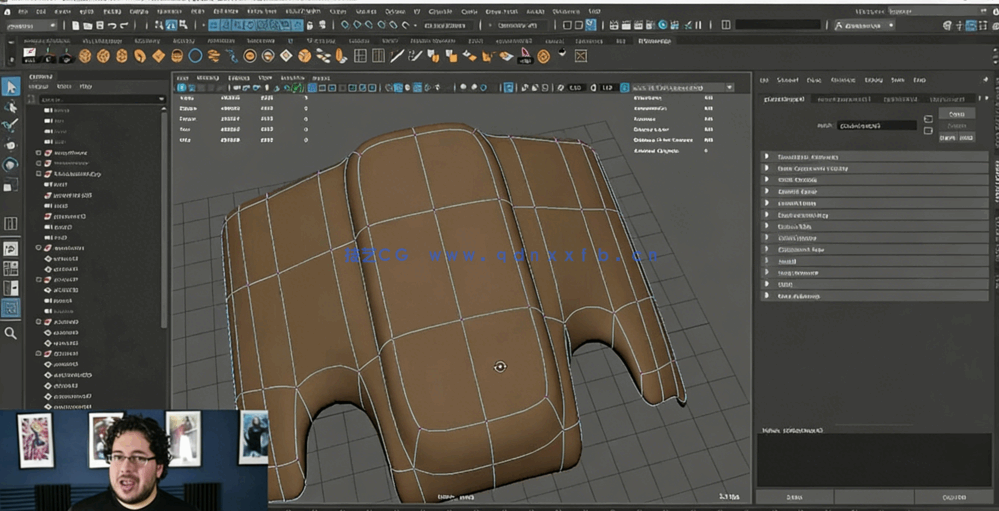Click the Select button below Attribute Editor notes

794,496
